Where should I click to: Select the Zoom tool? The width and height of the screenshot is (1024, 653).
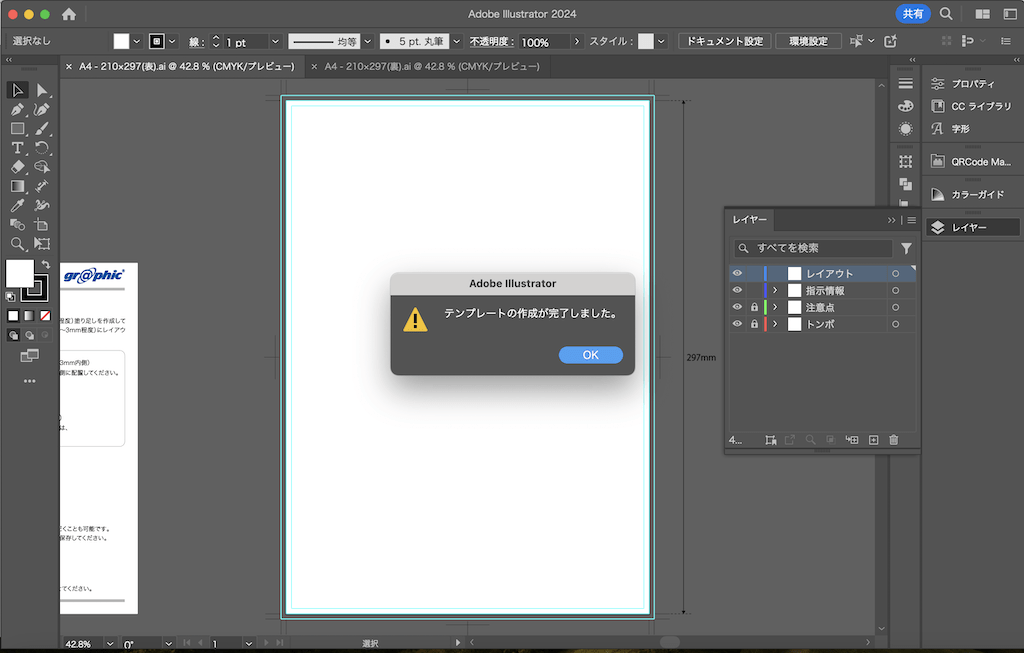point(17,244)
